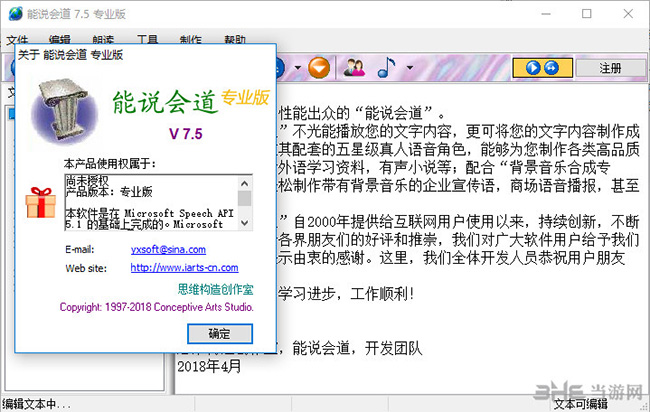Viewport: 650px width, 412px height.
Task: Open the 工具 menu
Action: point(147,40)
